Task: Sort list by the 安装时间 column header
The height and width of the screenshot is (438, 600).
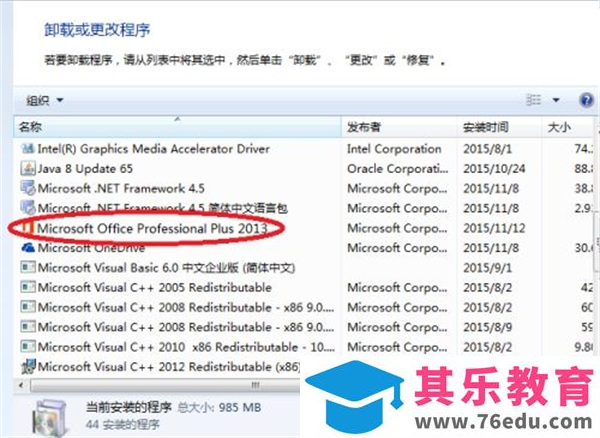Action: pos(499,127)
